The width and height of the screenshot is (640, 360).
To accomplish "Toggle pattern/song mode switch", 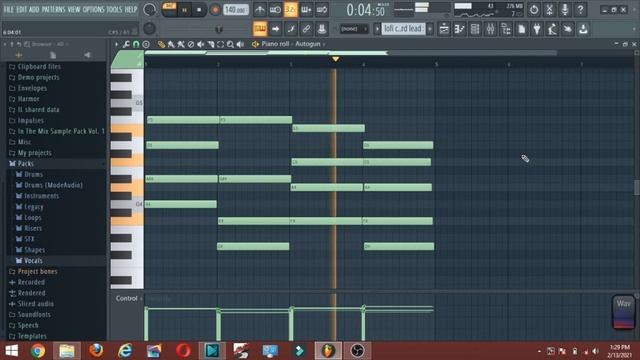I will coord(169,9).
